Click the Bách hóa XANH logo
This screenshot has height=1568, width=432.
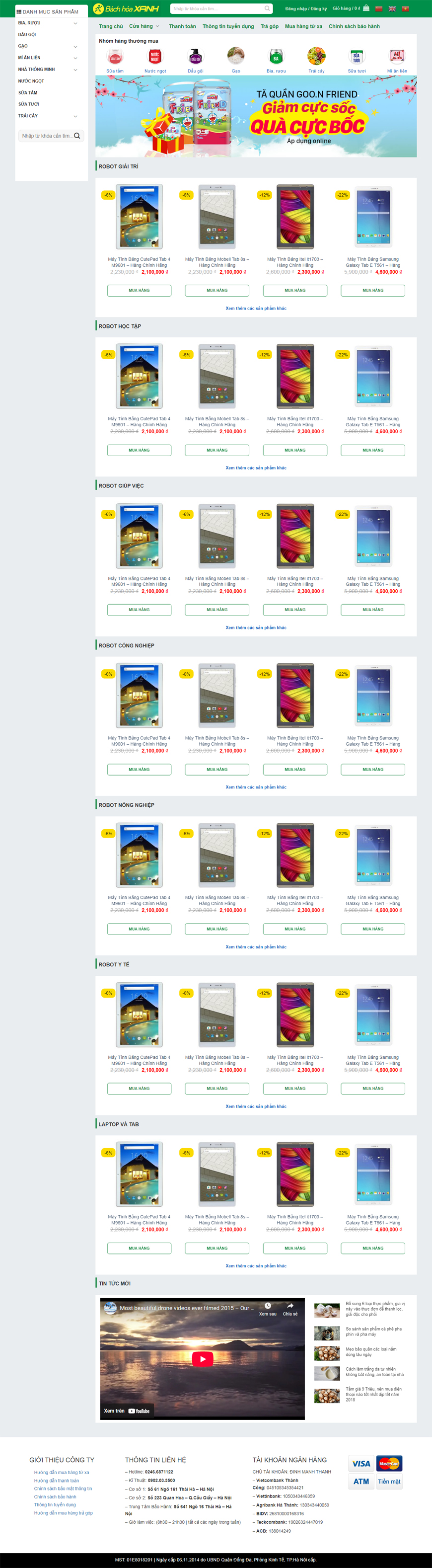tap(126, 8)
